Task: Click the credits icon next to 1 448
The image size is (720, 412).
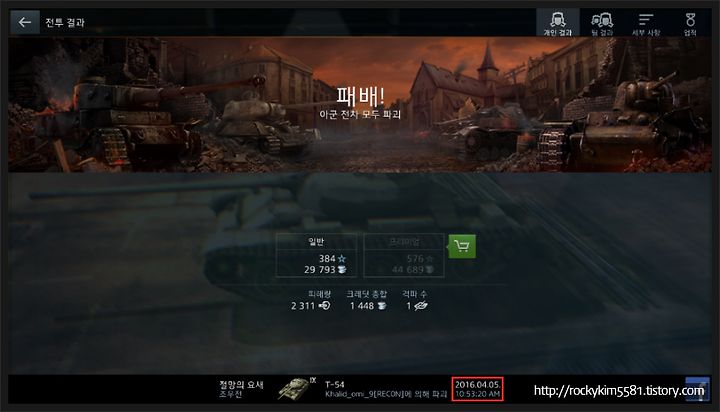Action: point(382,306)
